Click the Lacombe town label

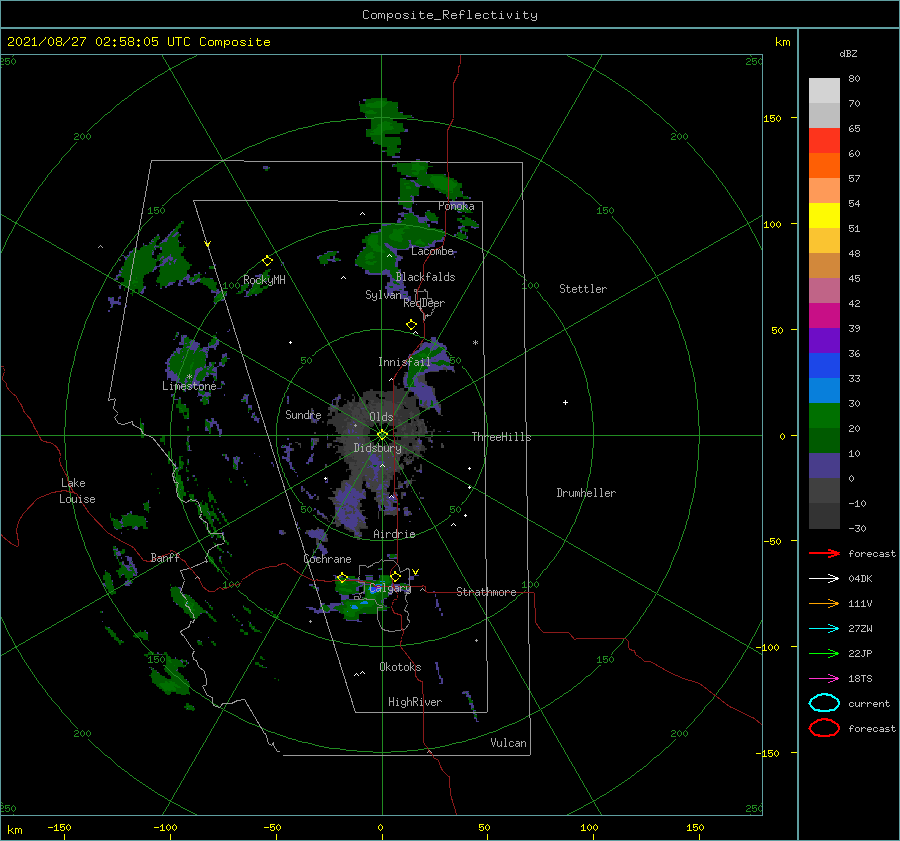pos(432,251)
